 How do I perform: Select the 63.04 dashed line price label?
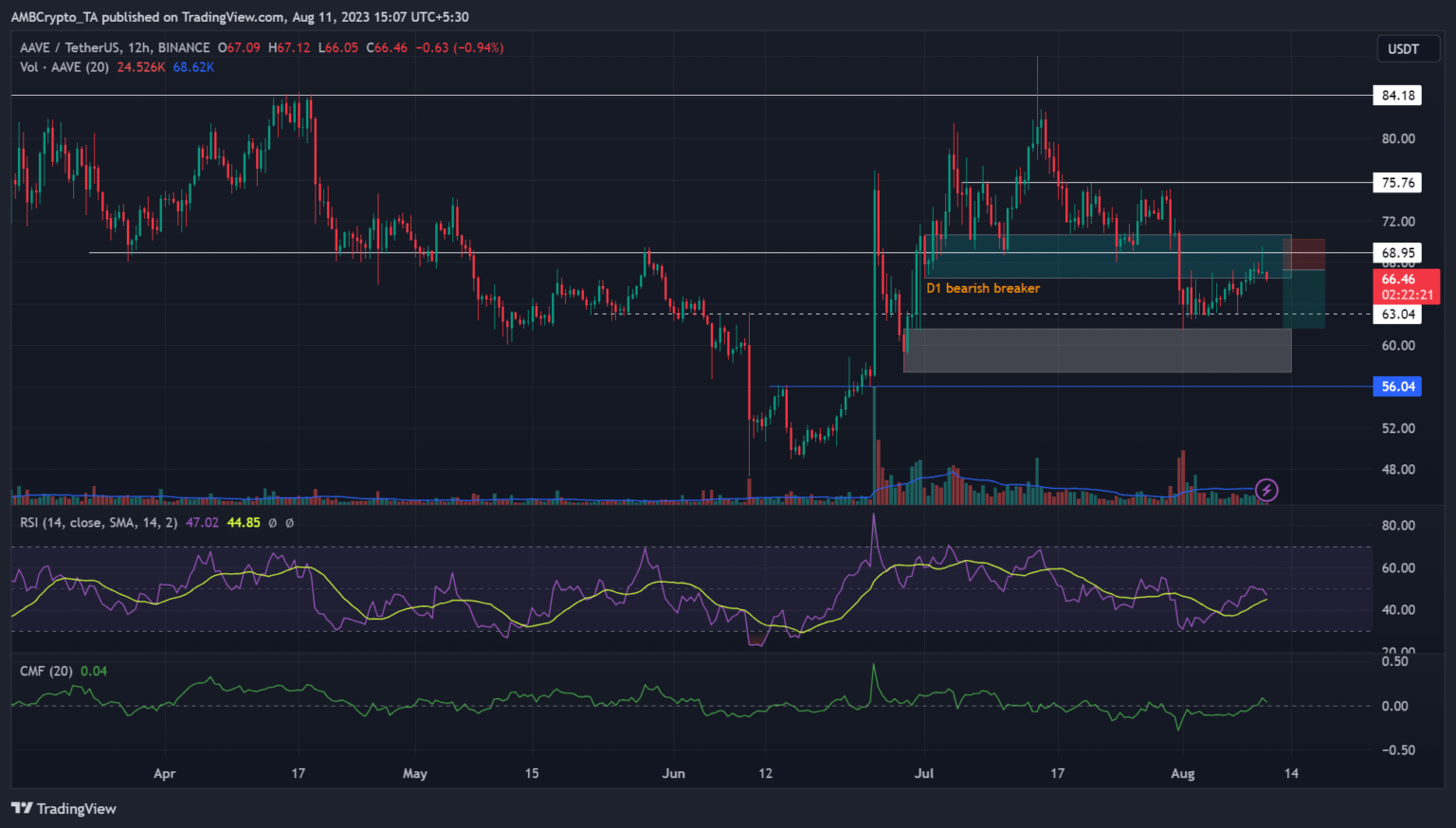coord(1397,315)
